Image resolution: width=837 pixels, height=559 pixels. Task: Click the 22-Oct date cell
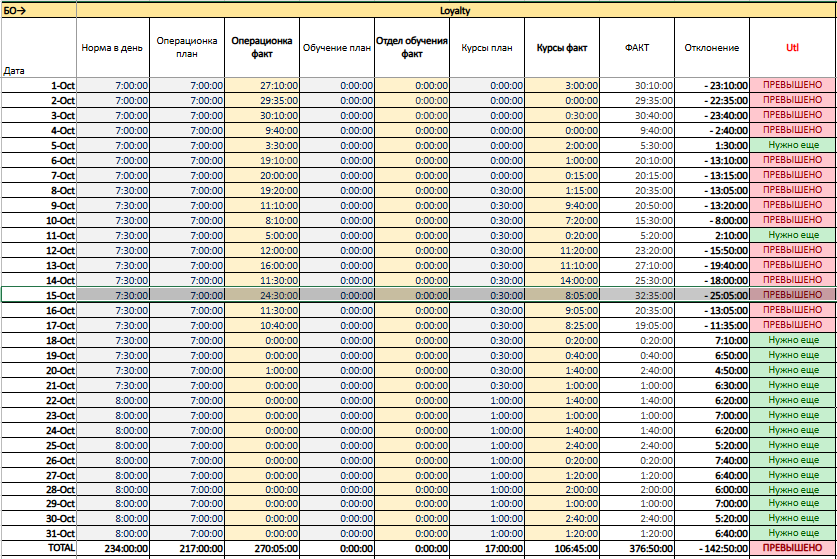point(38,400)
